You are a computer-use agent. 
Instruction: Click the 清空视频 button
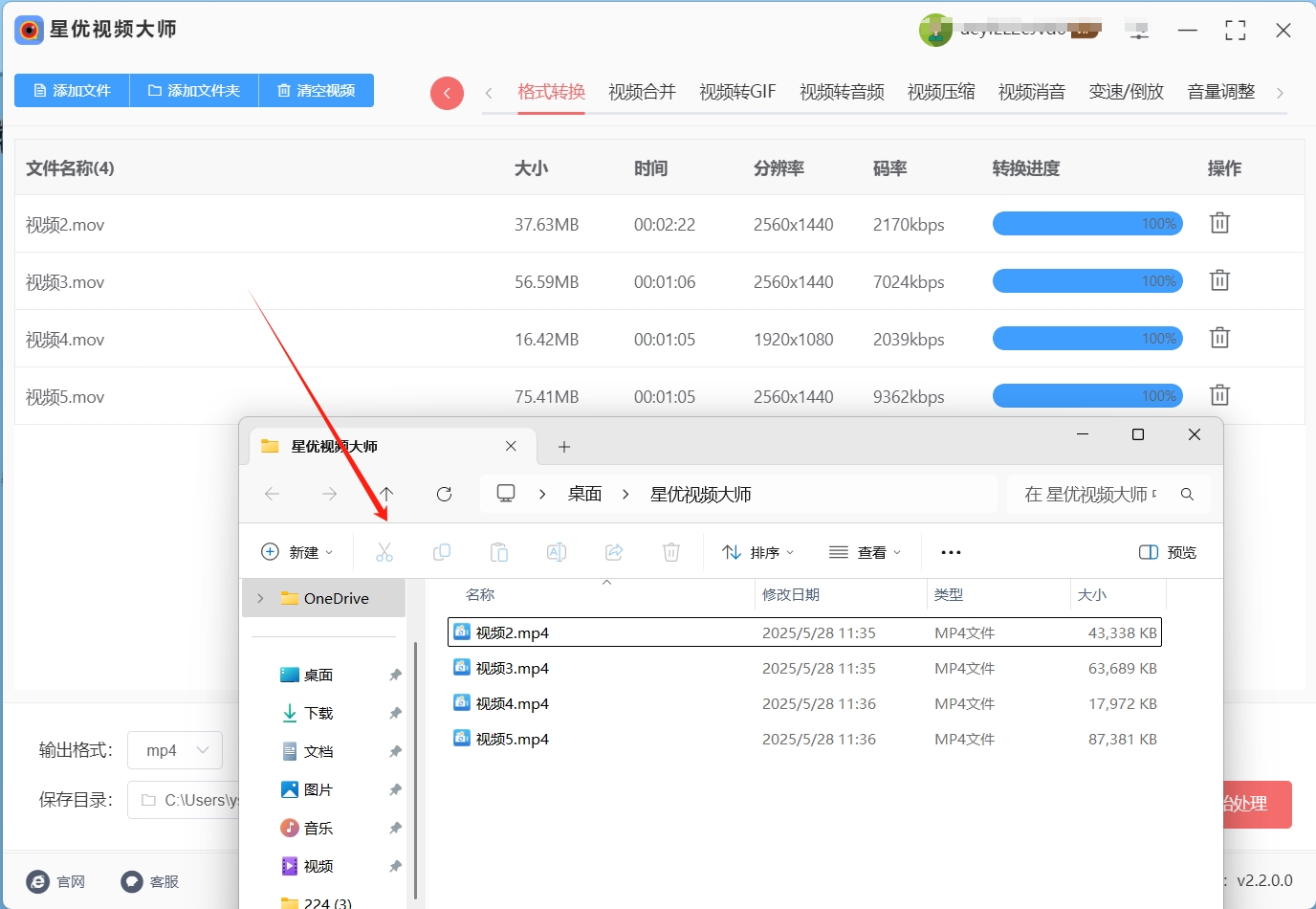point(317,90)
